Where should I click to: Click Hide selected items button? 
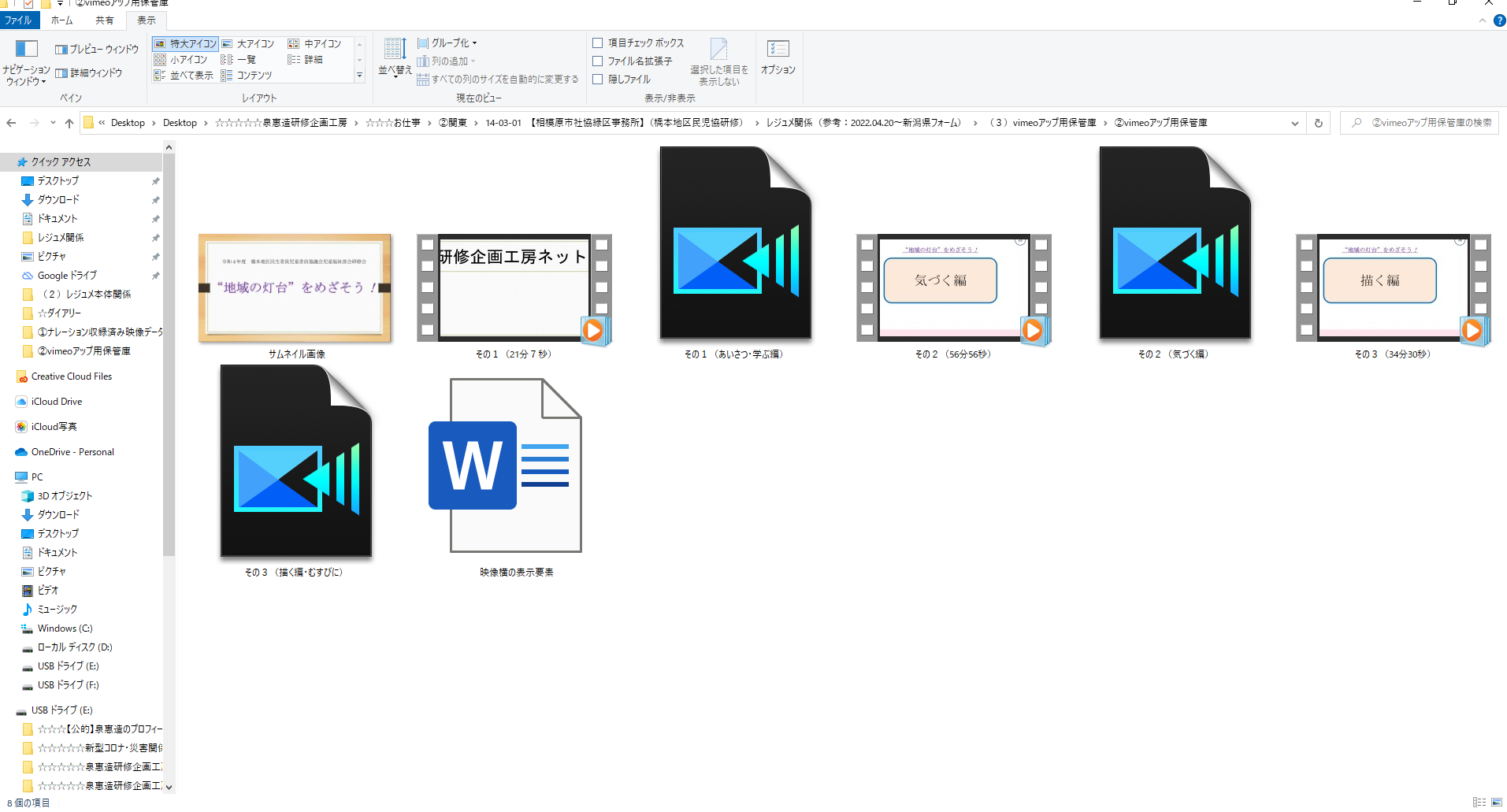719,62
